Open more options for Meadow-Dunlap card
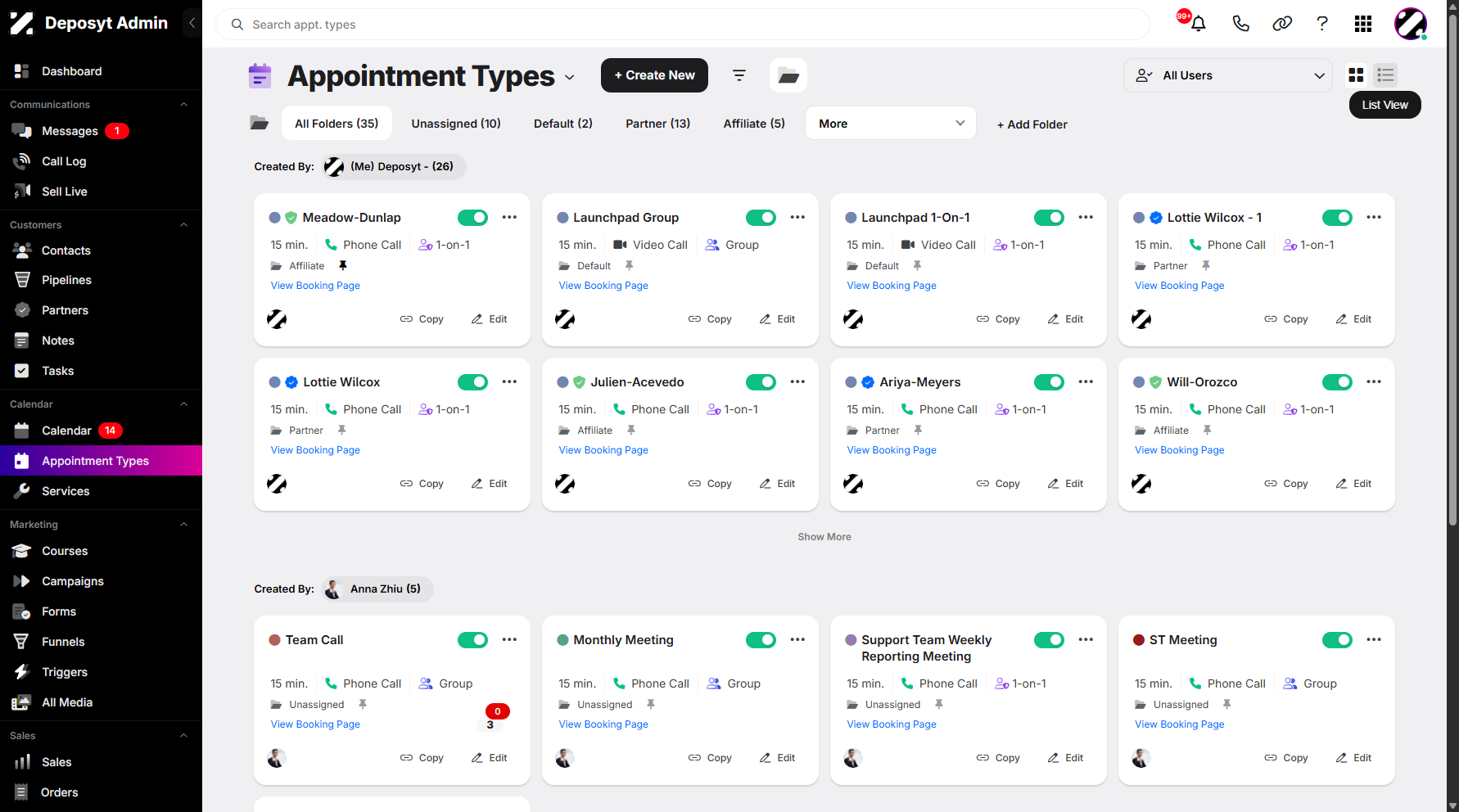The height and width of the screenshot is (812, 1459). [509, 218]
